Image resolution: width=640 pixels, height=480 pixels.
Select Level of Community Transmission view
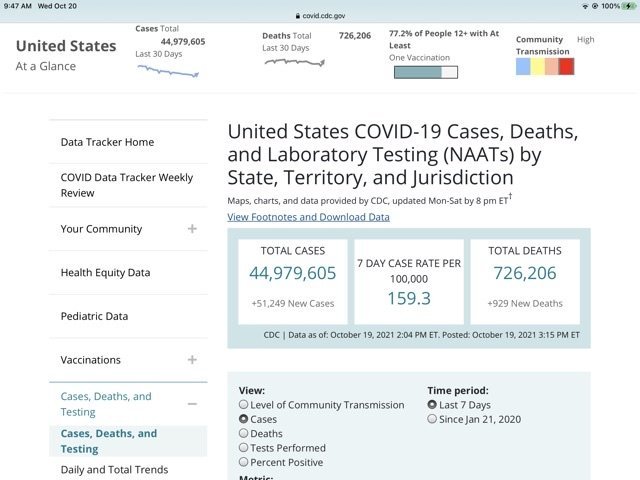pos(244,405)
